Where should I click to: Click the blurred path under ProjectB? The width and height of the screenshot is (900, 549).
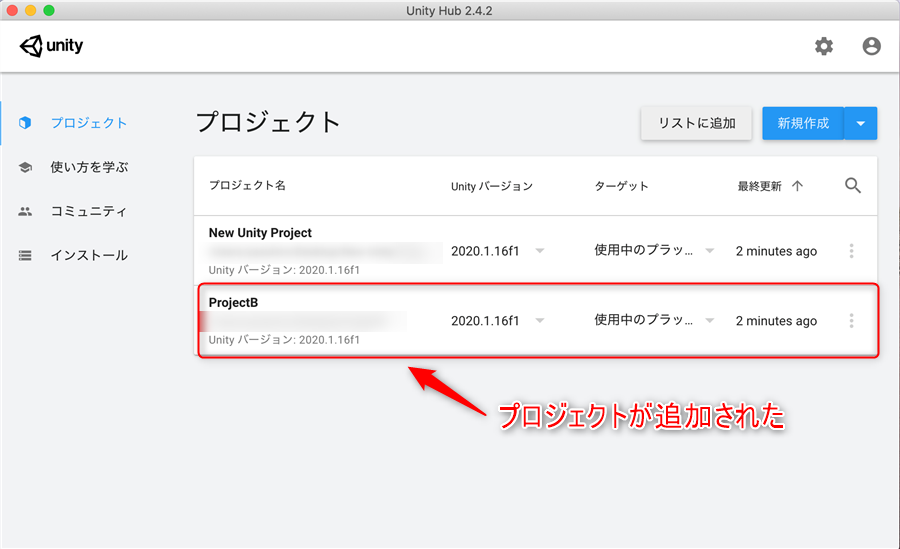click(304, 322)
